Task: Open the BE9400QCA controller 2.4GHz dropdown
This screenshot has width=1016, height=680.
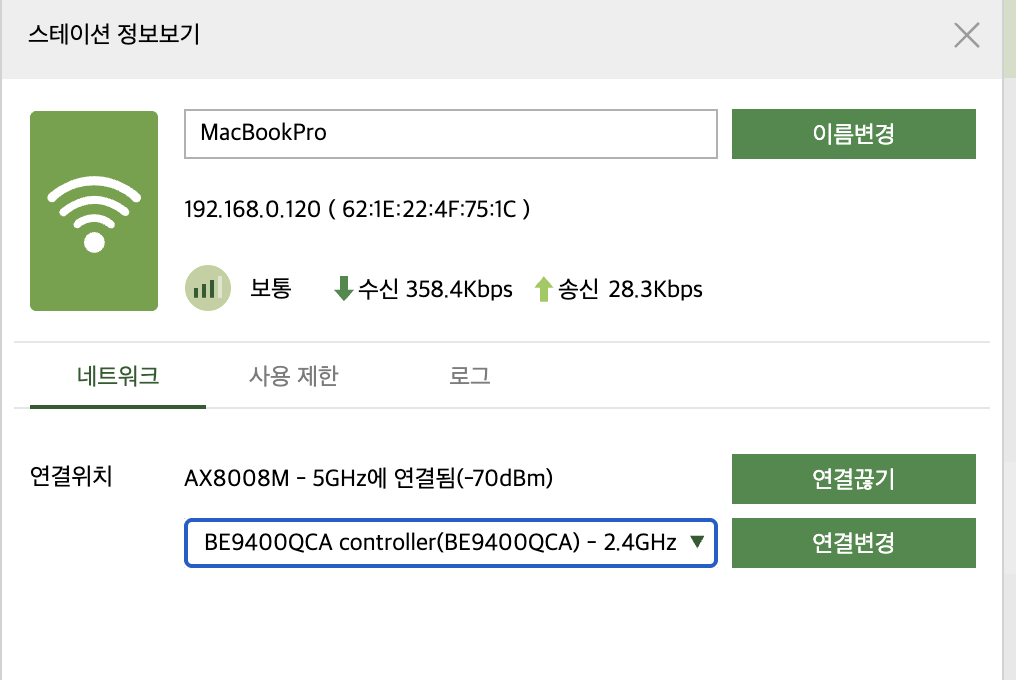Action: click(x=451, y=543)
